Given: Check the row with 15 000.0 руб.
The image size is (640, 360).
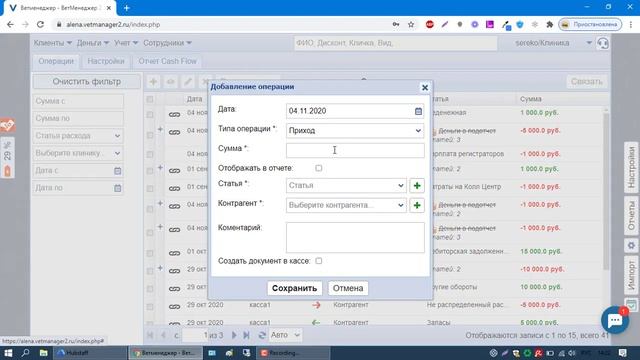Looking at the screenshot, I should coord(150,253).
